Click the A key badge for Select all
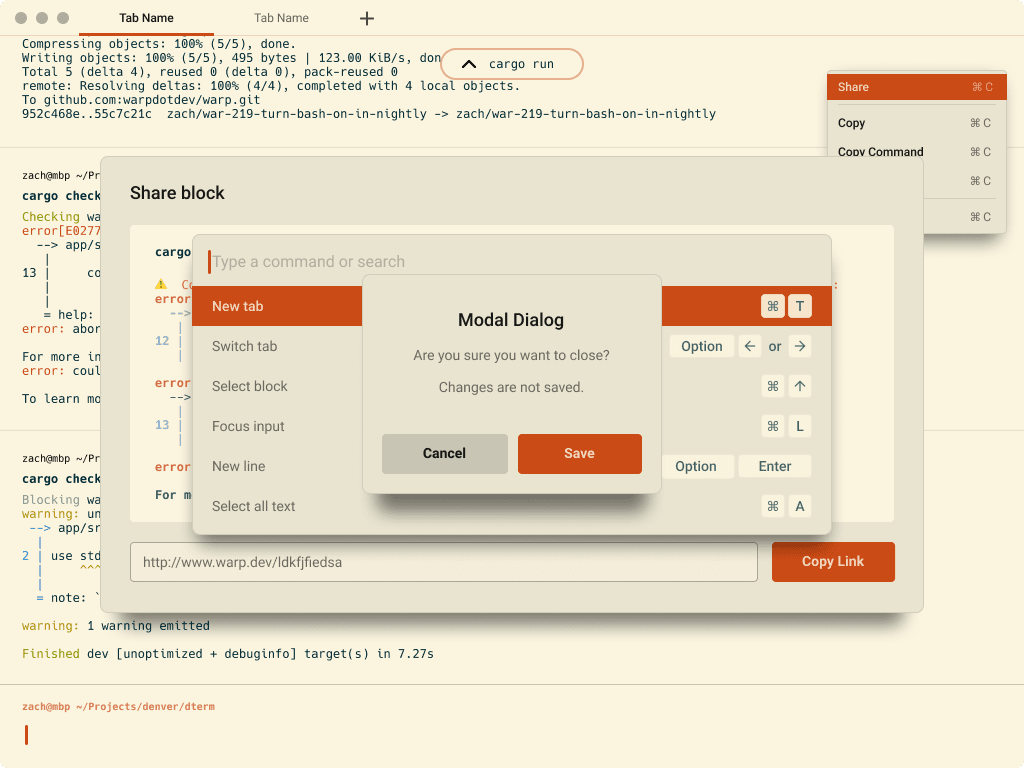1024x768 pixels. point(799,506)
